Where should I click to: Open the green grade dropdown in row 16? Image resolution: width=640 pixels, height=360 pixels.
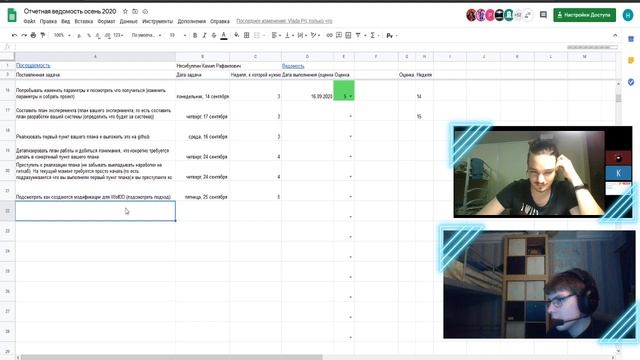(x=351, y=96)
